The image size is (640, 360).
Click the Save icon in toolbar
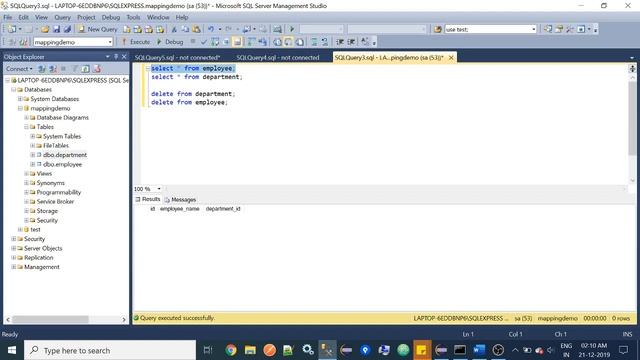point(56,29)
